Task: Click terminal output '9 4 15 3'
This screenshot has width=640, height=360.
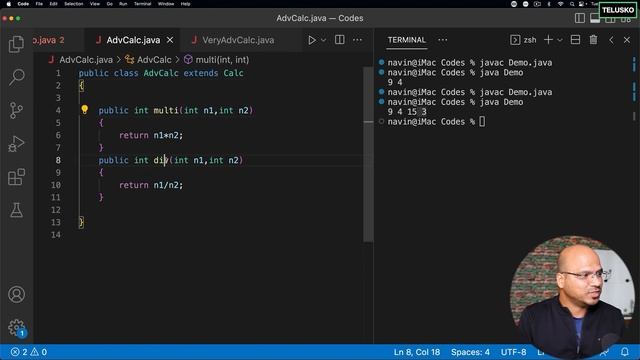Action: coord(407,112)
